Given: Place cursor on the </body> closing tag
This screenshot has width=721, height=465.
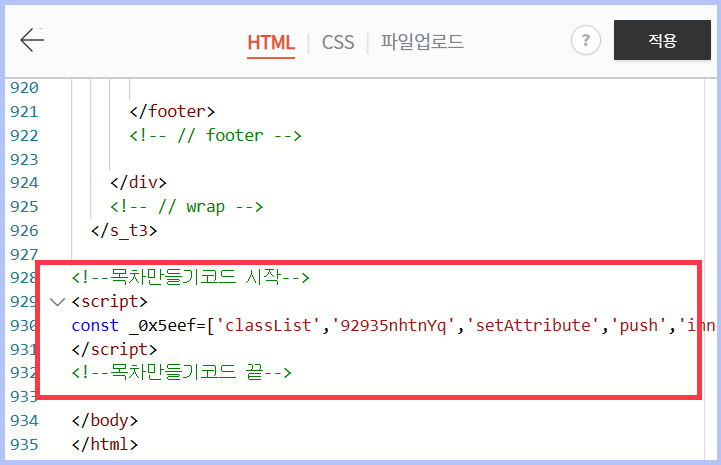Looking at the screenshot, I should point(105,420).
